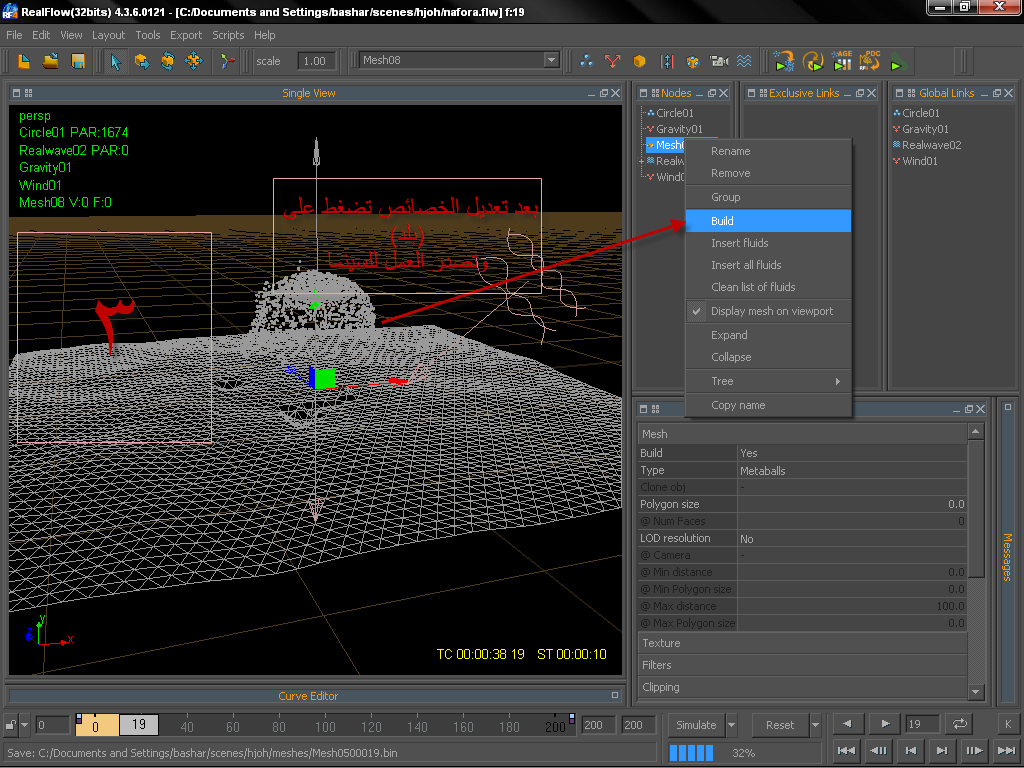Play the animation backward
1024x768 pixels.
(848, 724)
